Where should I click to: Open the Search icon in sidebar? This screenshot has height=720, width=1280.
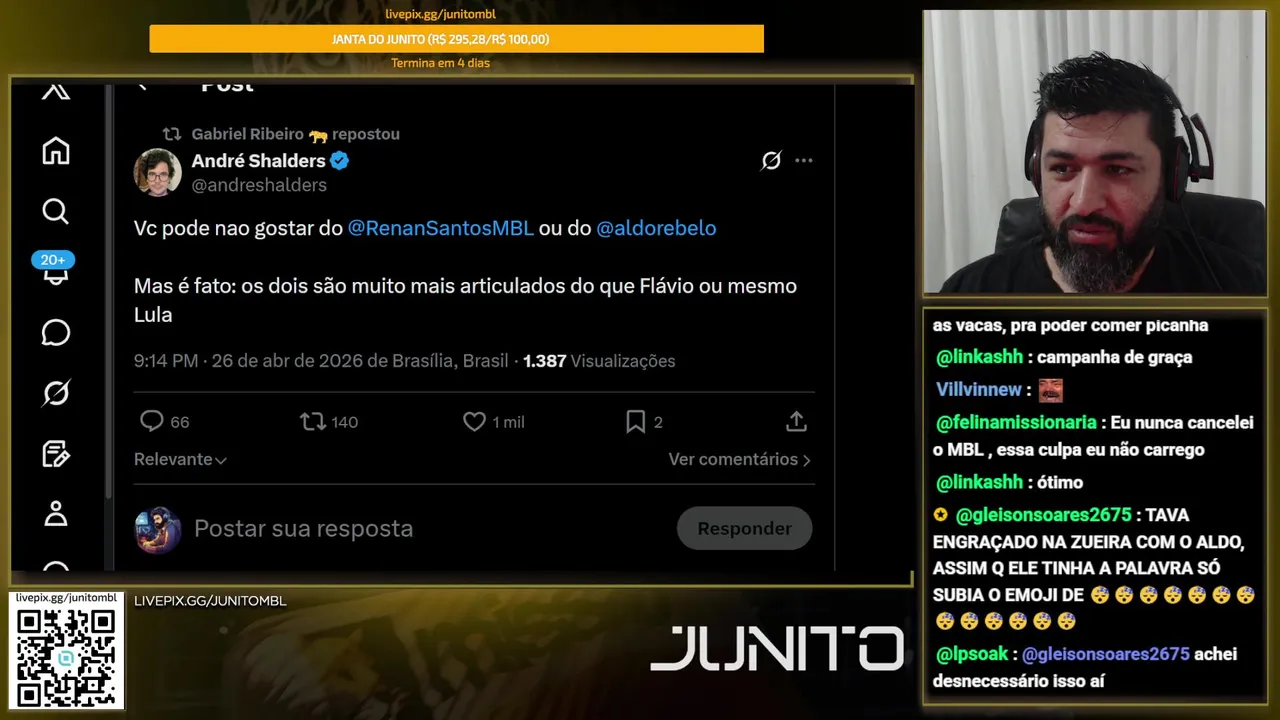click(x=56, y=211)
